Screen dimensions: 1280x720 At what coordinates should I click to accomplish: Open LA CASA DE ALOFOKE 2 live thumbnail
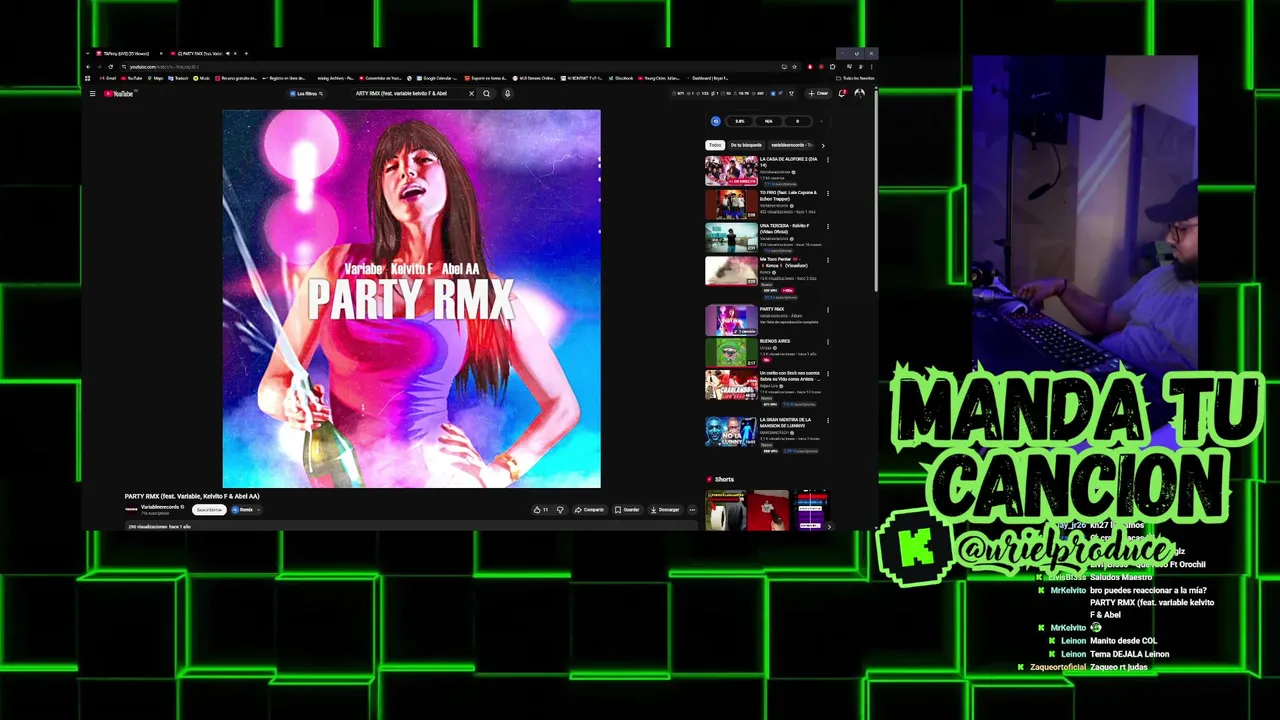click(x=731, y=171)
